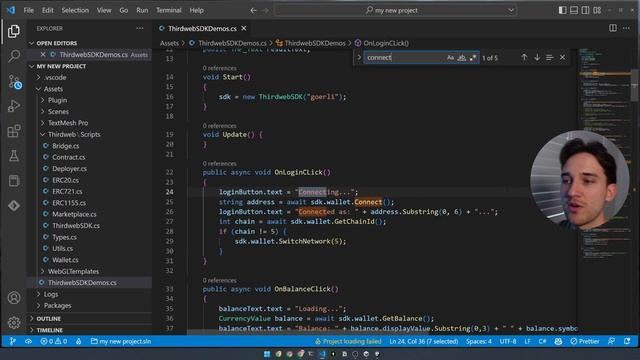Toggle the bottom Panel layout

[574, 10]
